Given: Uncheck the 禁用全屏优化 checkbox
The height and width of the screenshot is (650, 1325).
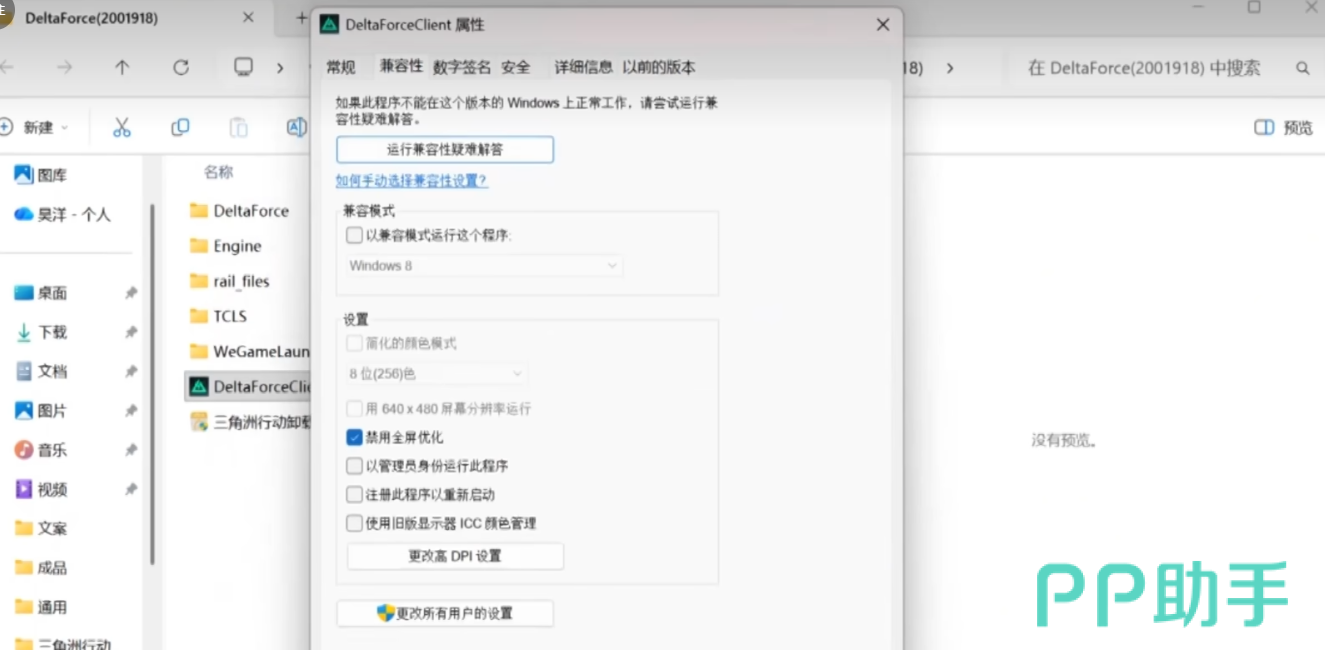Looking at the screenshot, I should click(x=355, y=437).
